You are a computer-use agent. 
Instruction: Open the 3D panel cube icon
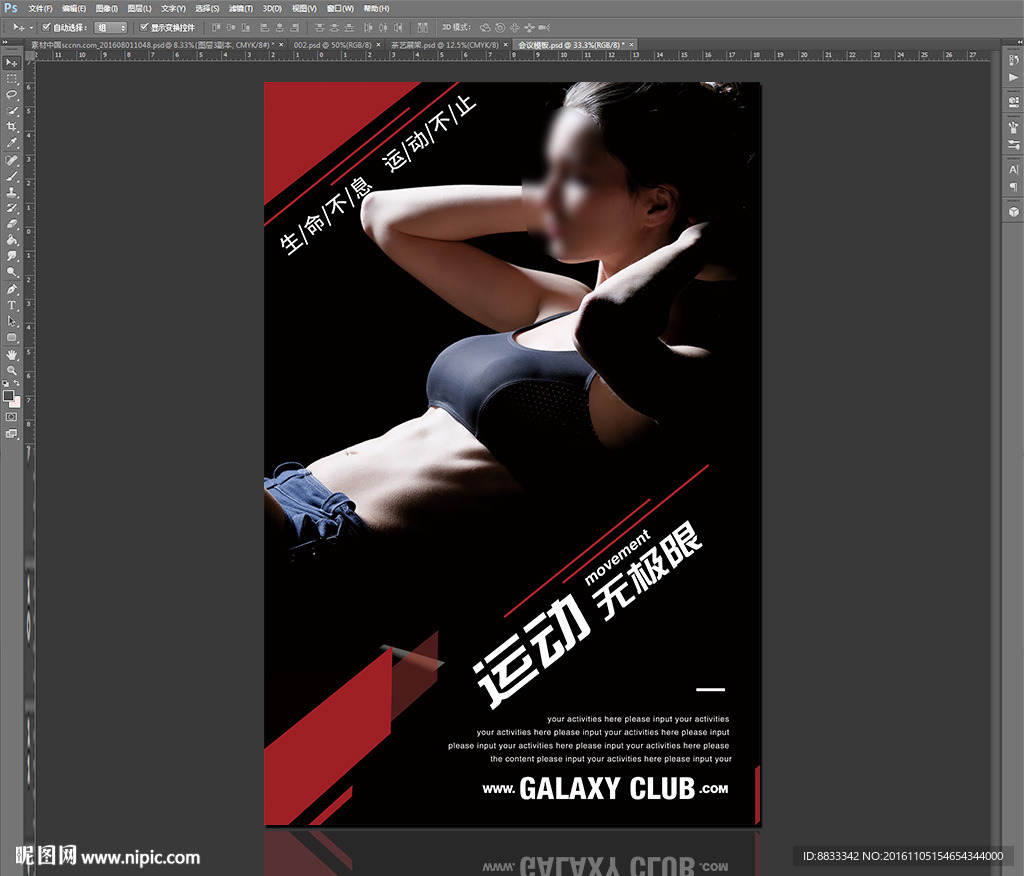(1014, 212)
